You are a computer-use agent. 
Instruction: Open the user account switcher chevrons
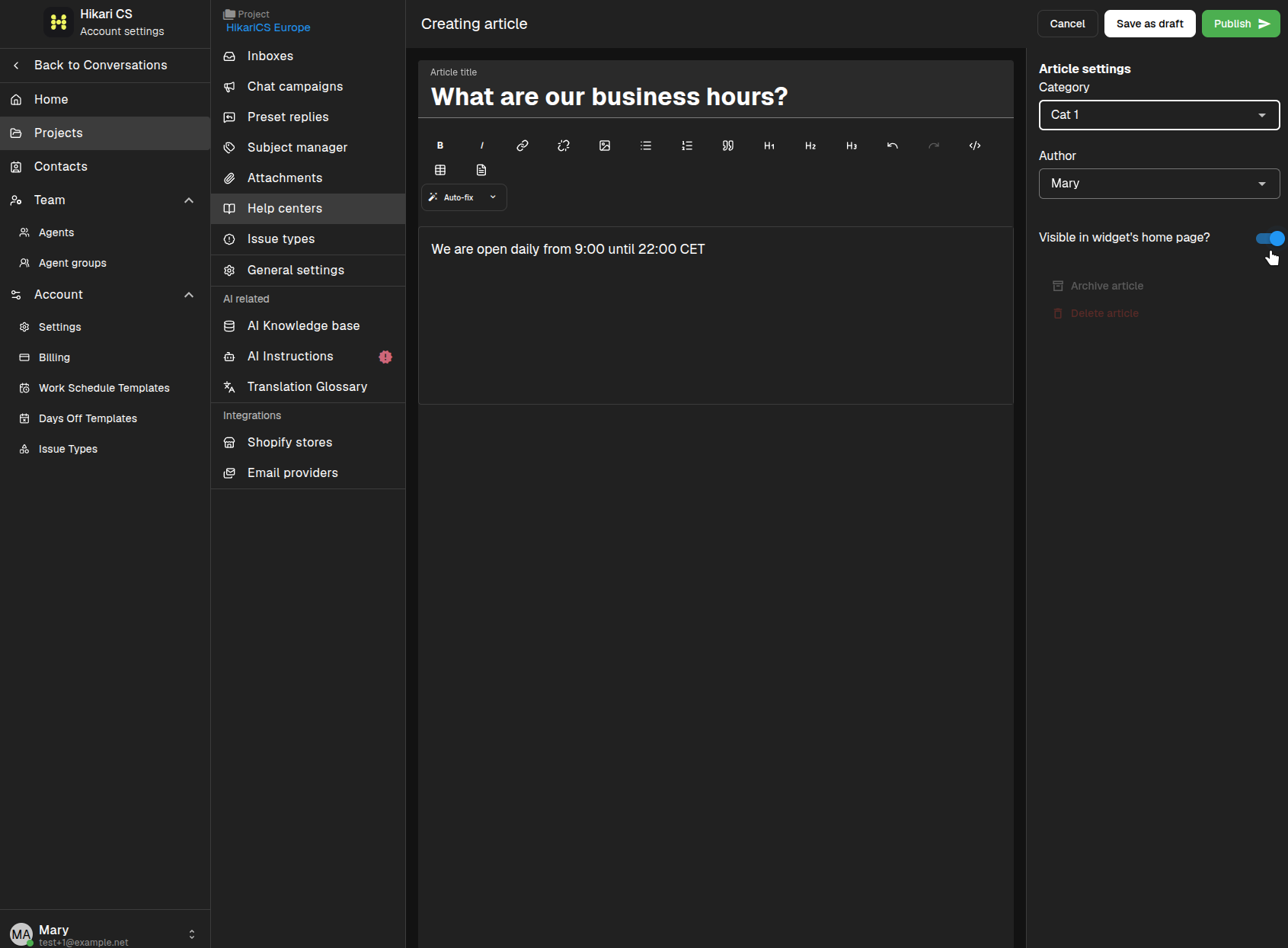click(192, 934)
